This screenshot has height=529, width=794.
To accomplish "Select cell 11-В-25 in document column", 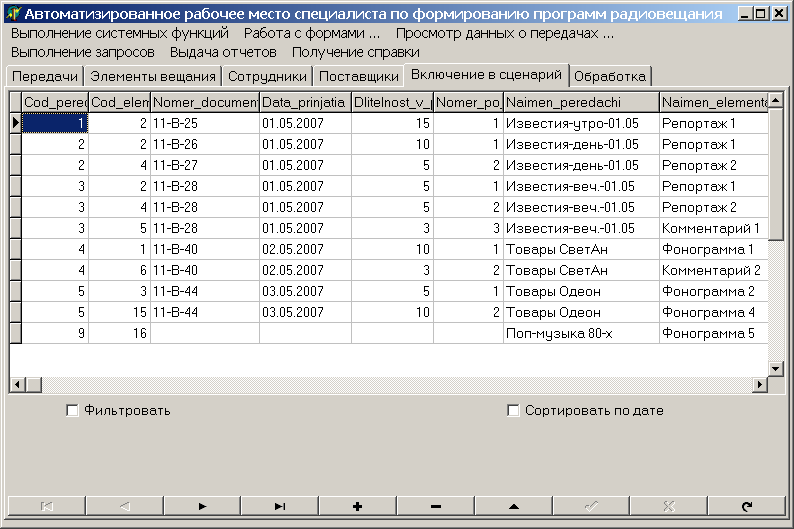I will click(205, 124).
